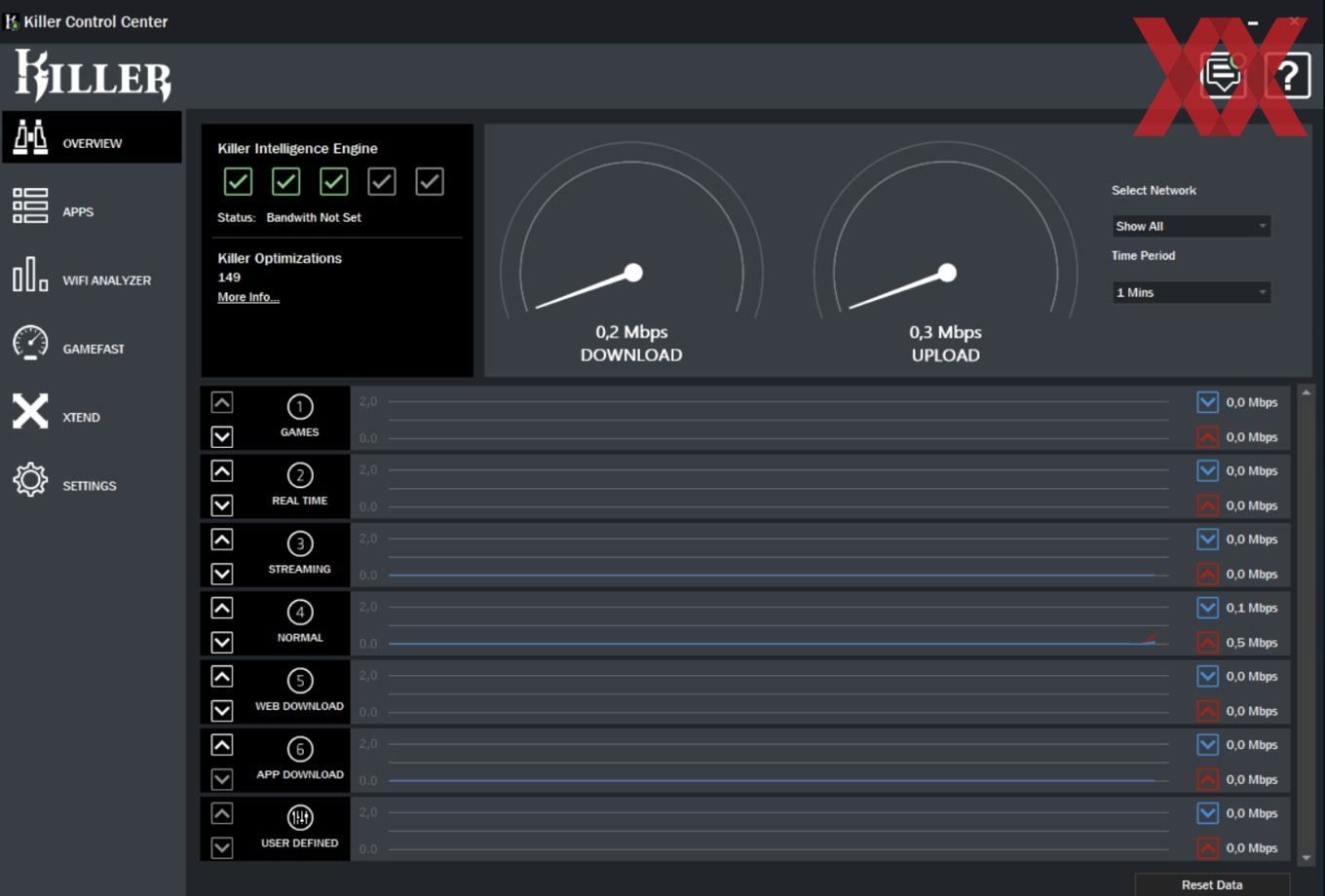Toggle the fifth Killer Intelligence Engine checkbox

(430, 181)
